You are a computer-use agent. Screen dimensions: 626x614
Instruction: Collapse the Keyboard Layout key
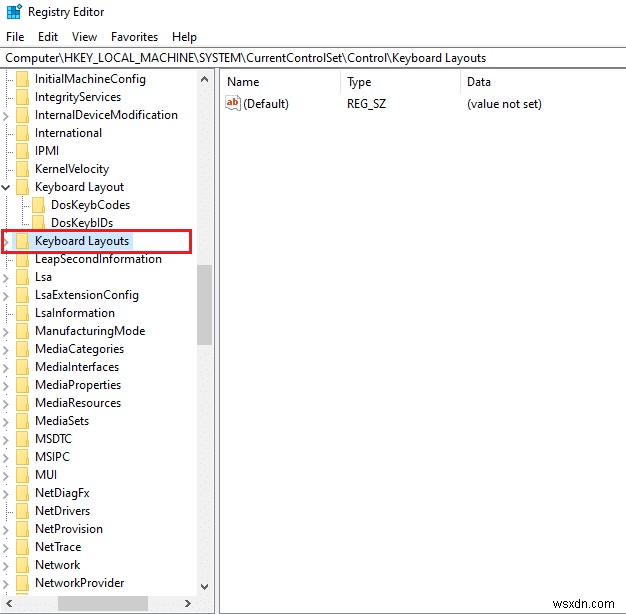6,187
